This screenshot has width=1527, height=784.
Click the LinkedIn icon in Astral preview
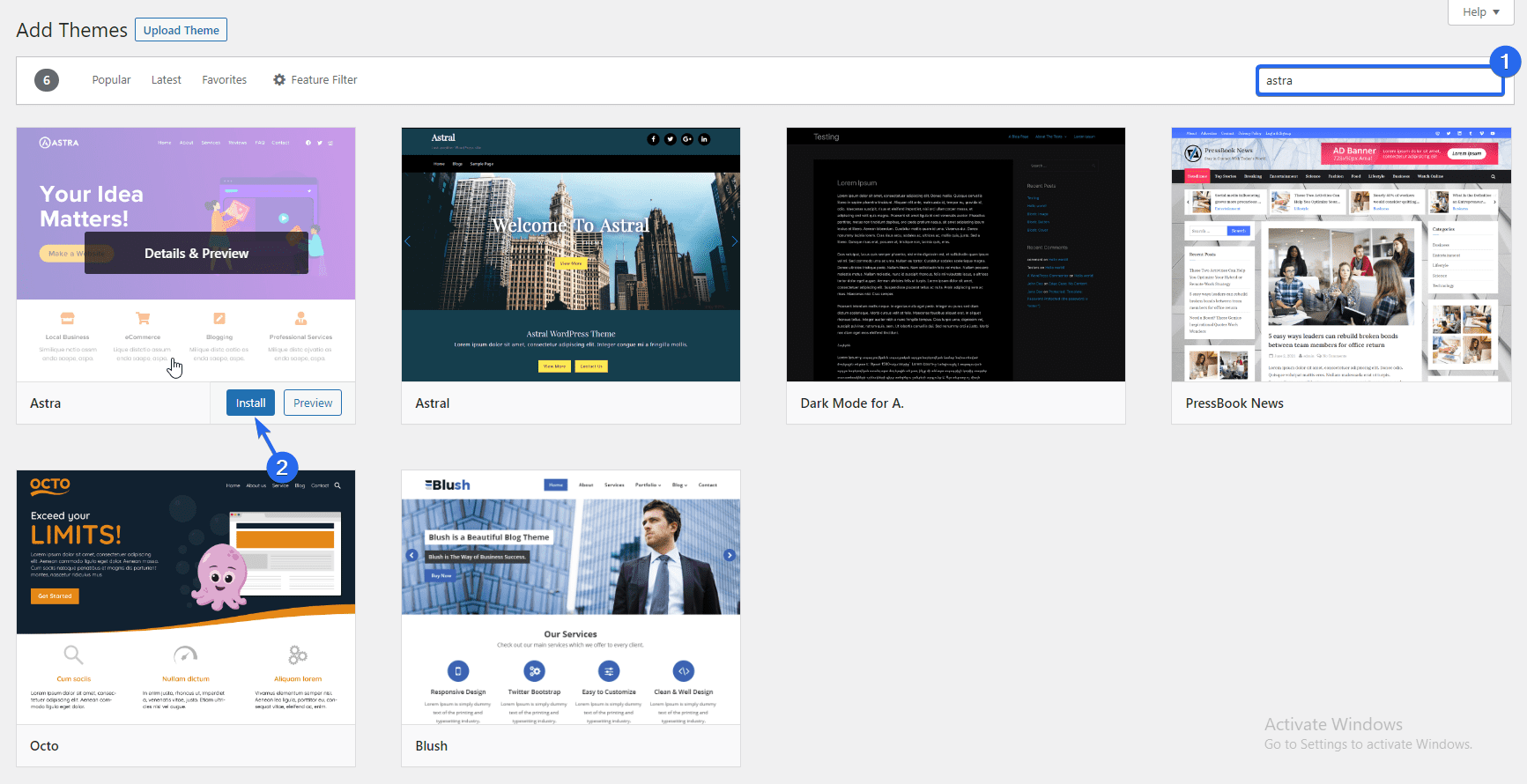pos(704,139)
